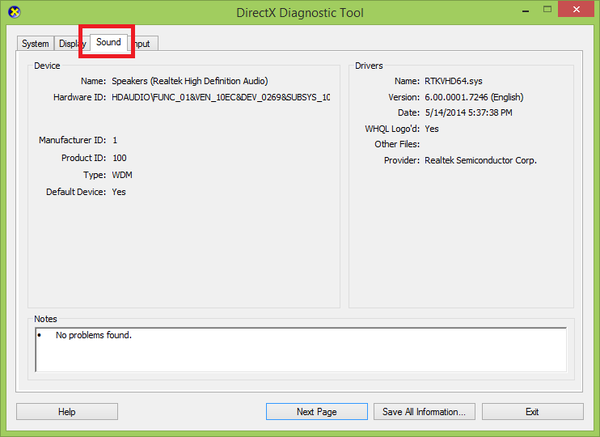Maximize the DirectX Diagnostic Tool window
The height and width of the screenshot is (437, 600).
tap(548, 10)
